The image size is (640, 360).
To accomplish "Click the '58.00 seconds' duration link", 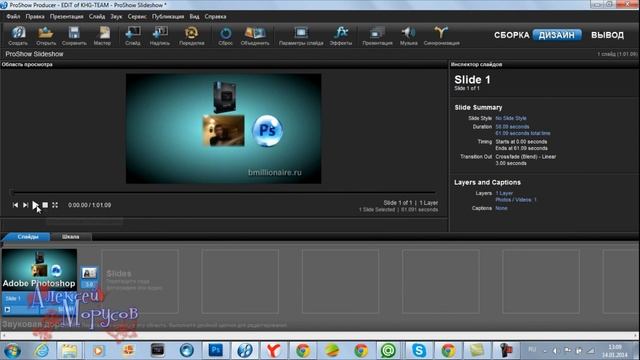I will [x=512, y=127].
